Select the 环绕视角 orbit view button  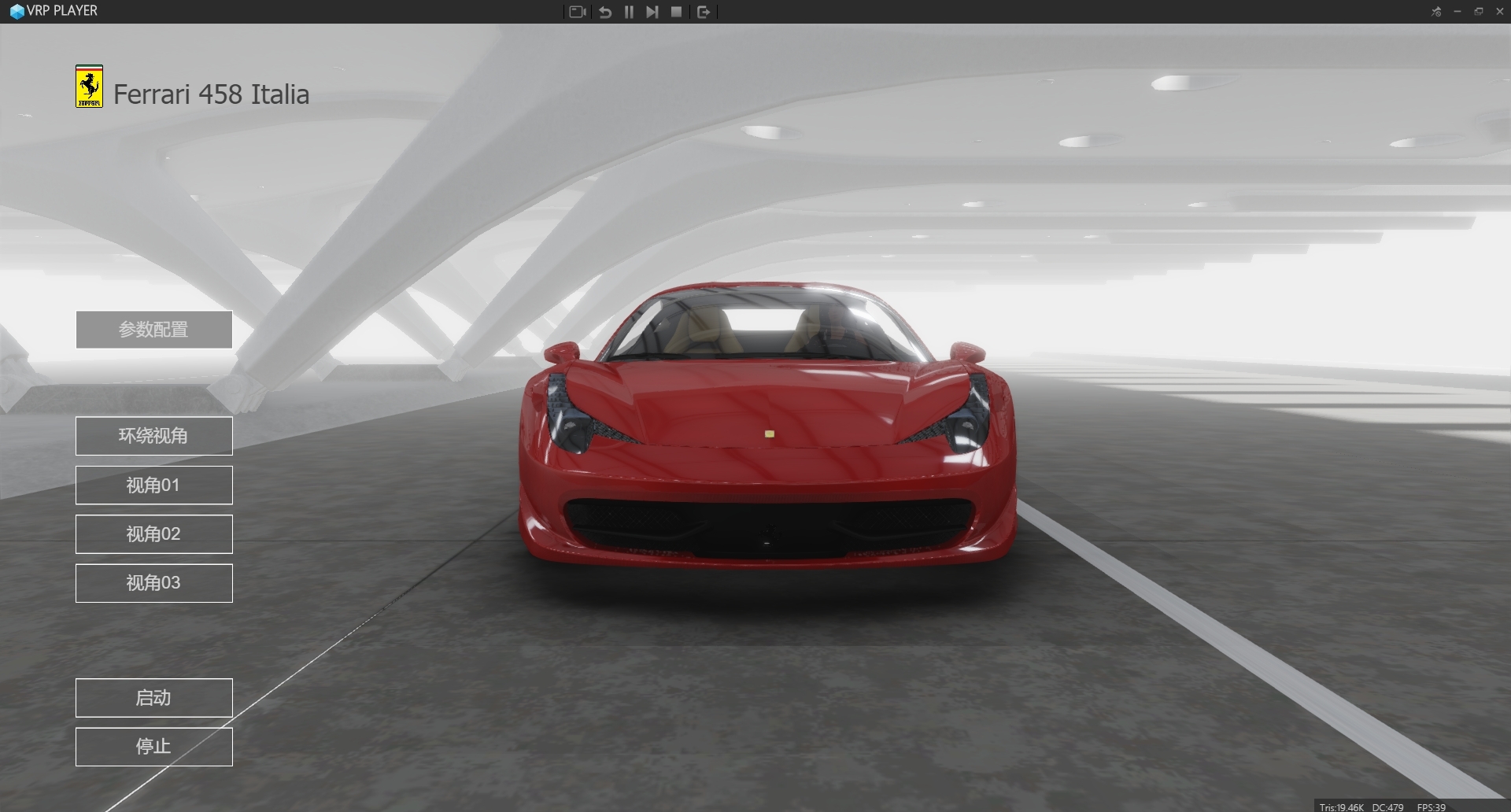click(154, 436)
